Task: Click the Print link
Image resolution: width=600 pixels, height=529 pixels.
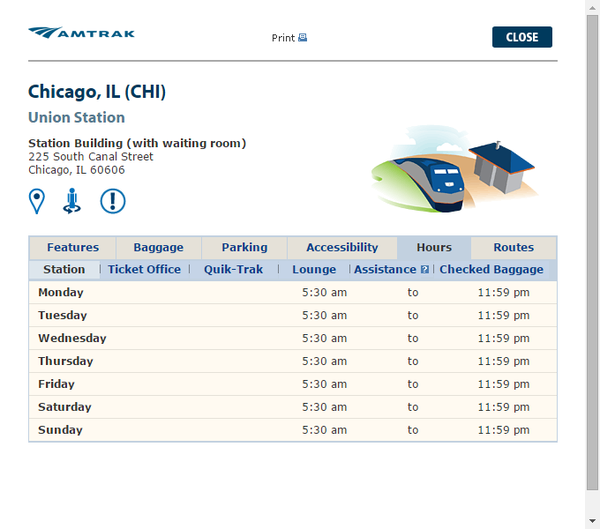Action: (283, 38)
